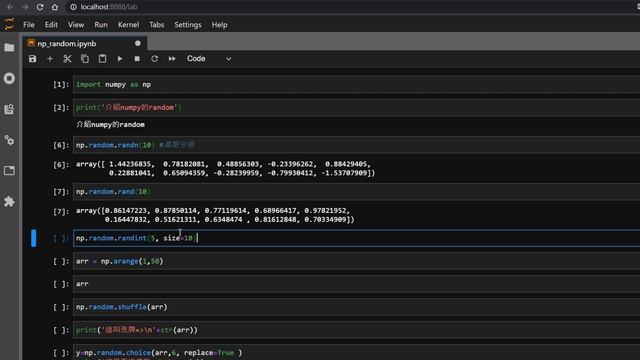Open the View menu
Image resolution: width=640 pixels, height=360 pixels.
coord(76,25)
